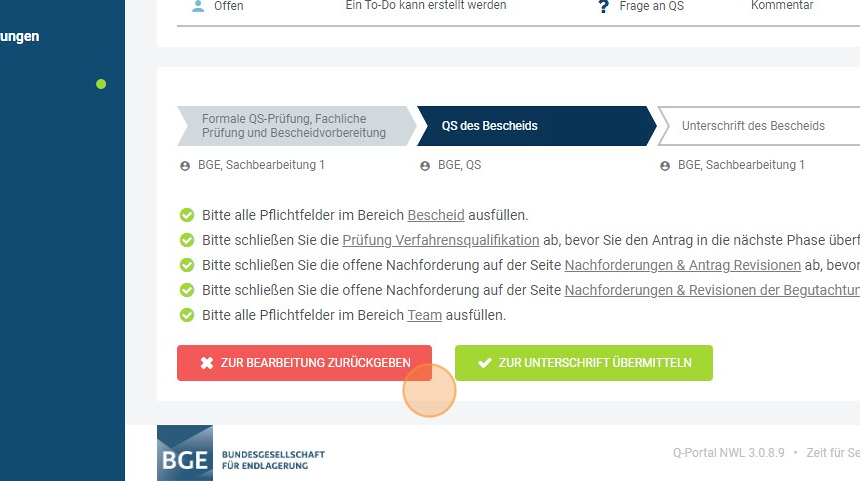Click green check icon beside 'Bereich Team' line
Image resolution: width=860 pixels, height=481 pixels.
tap(187, 315)
